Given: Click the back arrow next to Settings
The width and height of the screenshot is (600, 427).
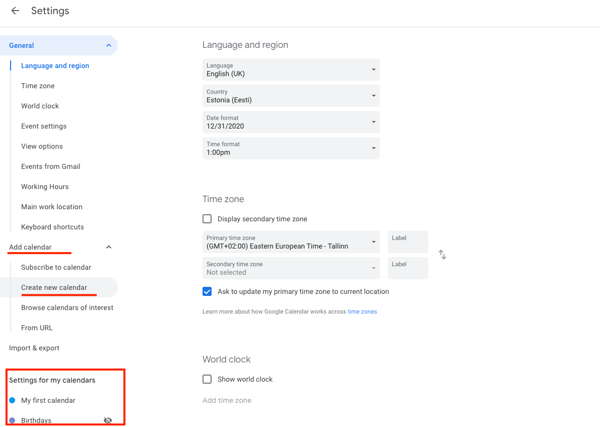Looking at the screenshot, I should pos(15,11).
